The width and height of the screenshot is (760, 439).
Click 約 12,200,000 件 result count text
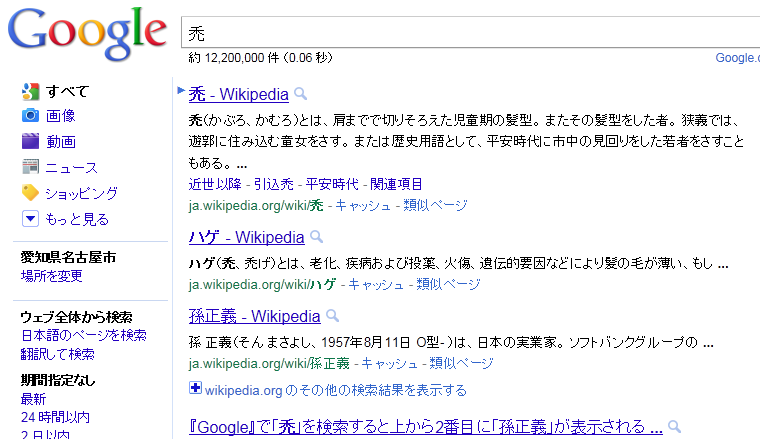(x=234, y=58)
